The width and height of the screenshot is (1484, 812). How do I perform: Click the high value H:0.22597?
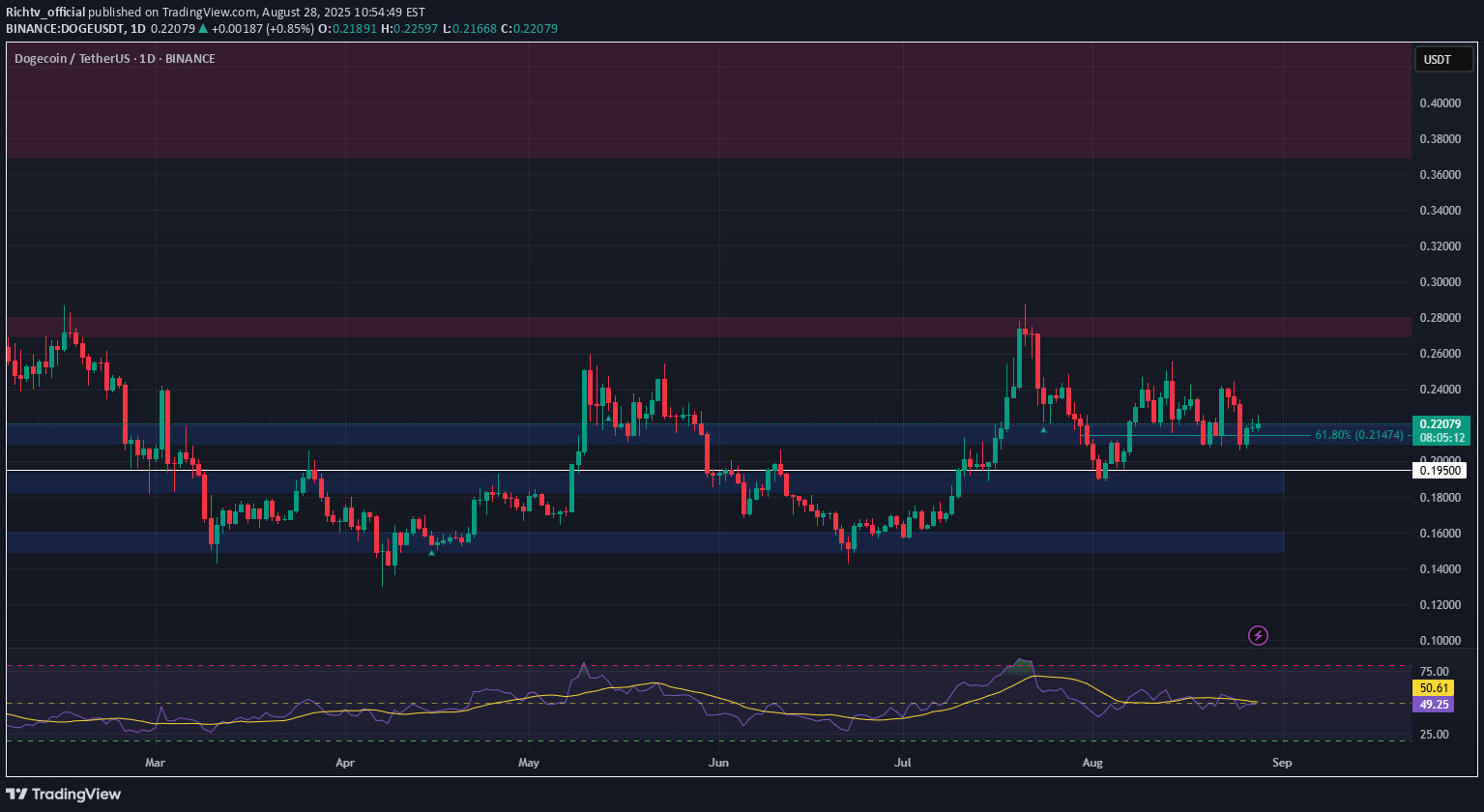click(x=412, y=29)
